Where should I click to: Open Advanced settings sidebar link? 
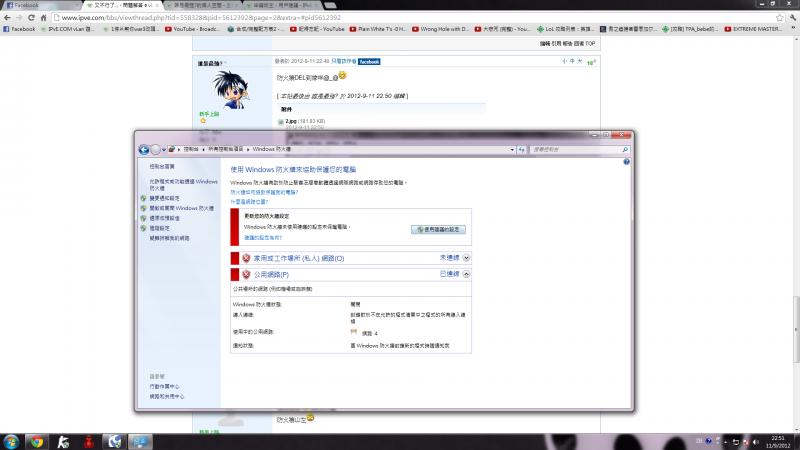[x=160, y=229]
